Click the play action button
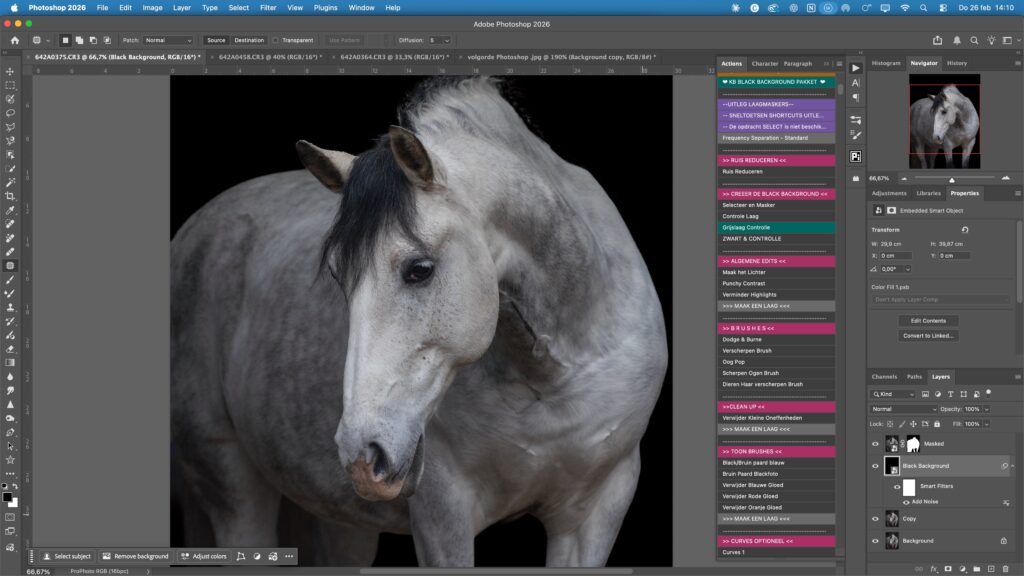This screenshot has width=1024, height=576. pyautogui.click(x=856, y=67)
